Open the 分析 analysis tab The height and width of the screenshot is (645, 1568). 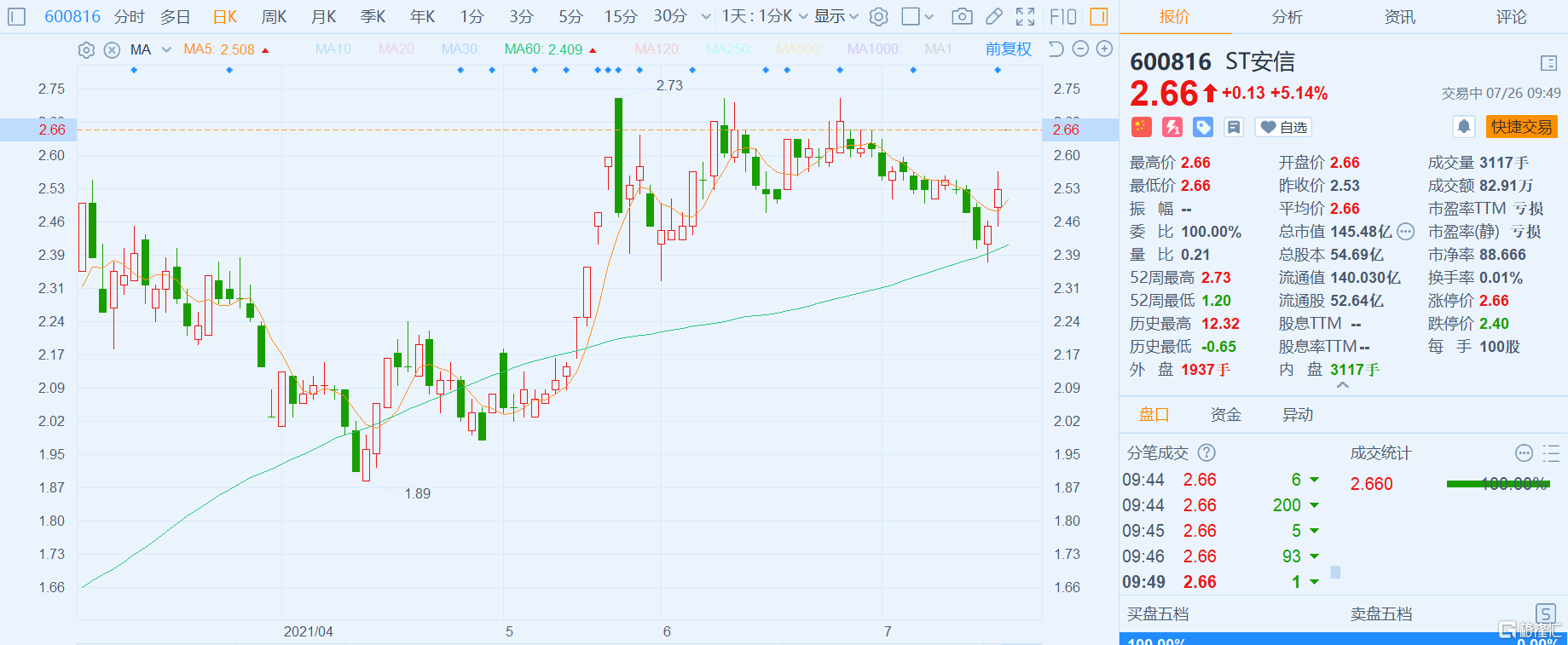[1287, 17]
